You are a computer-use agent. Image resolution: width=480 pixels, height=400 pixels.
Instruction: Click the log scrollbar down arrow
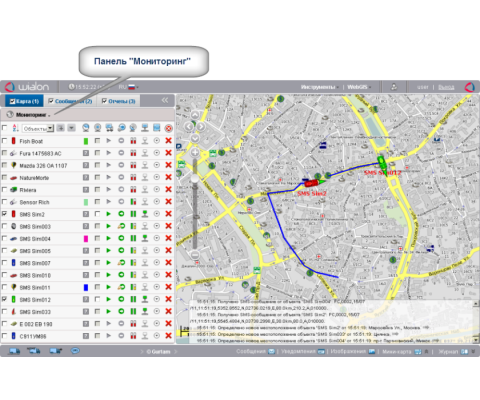(x=476, y=340)
